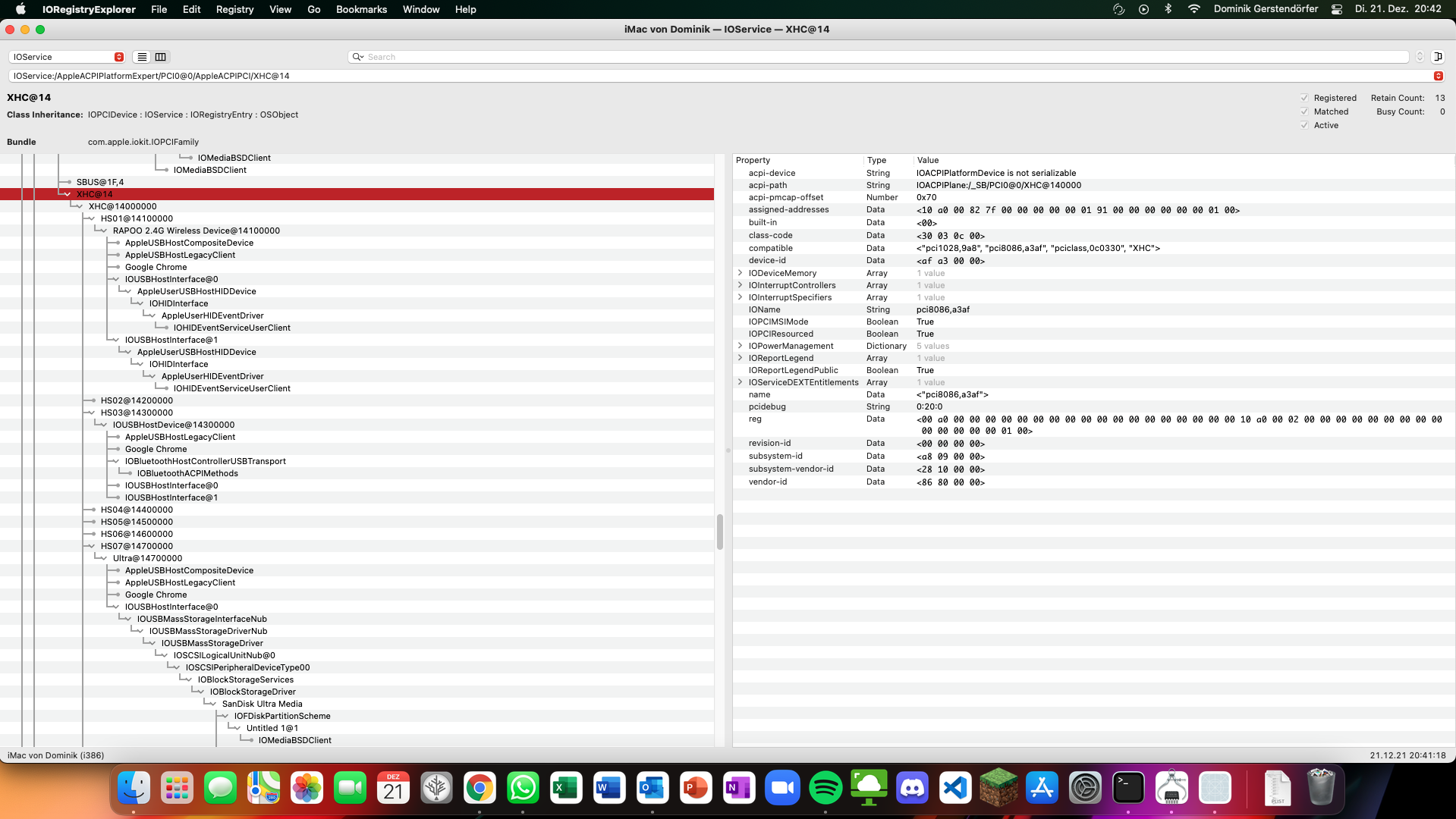
Task: Launch Visual Studio Code from dock
Action: (955, 789)
